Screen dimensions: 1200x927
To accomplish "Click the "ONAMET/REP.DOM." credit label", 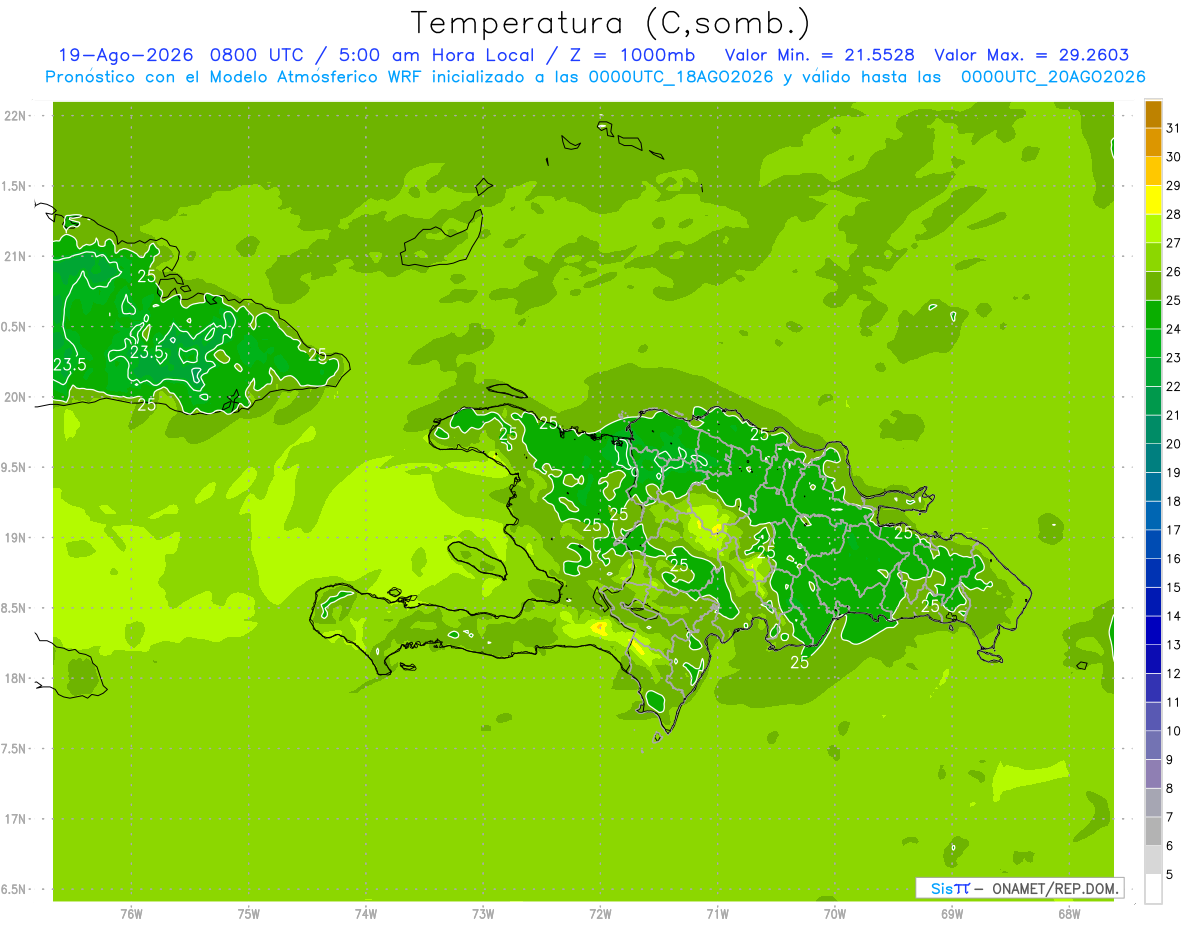I will point(1055,888).
